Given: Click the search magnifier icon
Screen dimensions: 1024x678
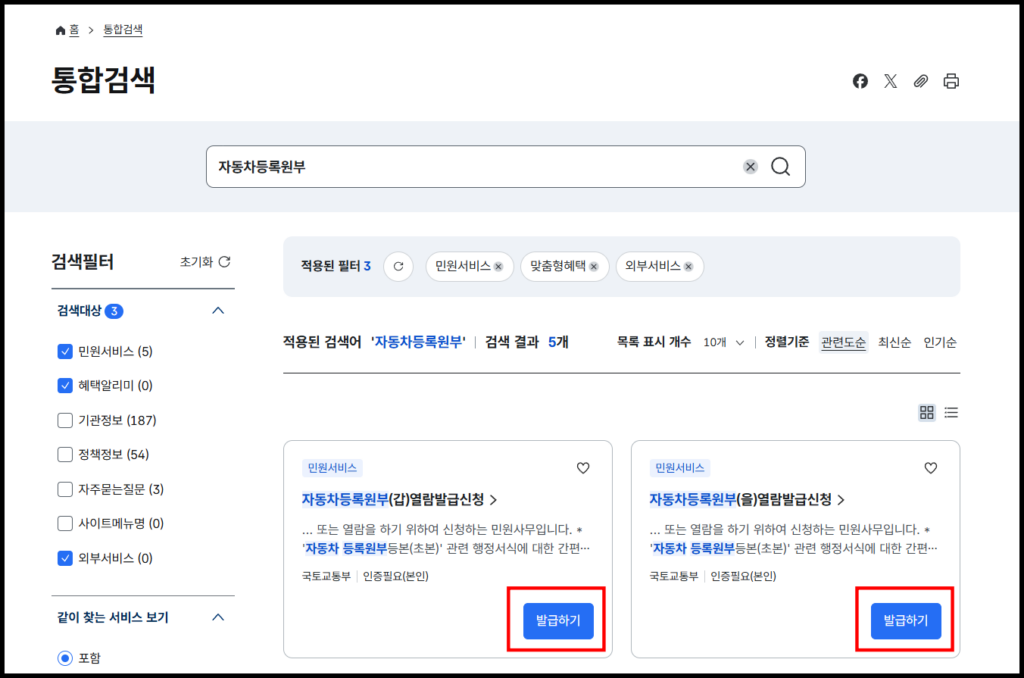Looking at the screenshot, I should (x=780, y=166).
